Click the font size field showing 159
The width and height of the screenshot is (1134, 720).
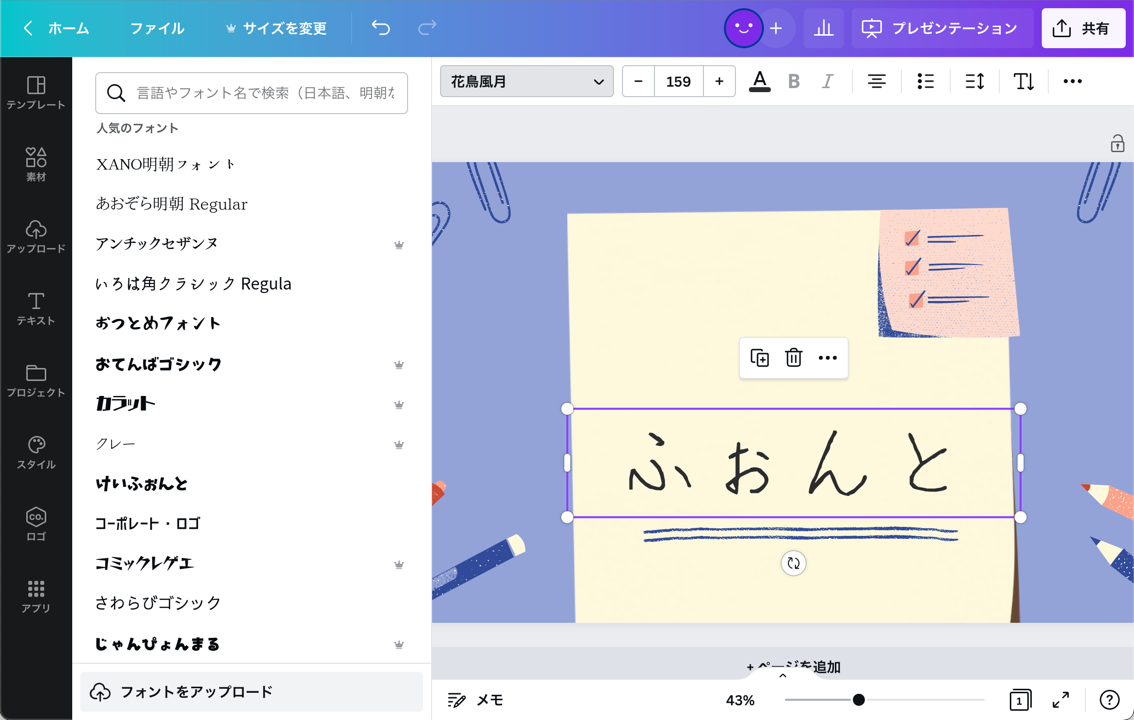(x=678, y=81)
